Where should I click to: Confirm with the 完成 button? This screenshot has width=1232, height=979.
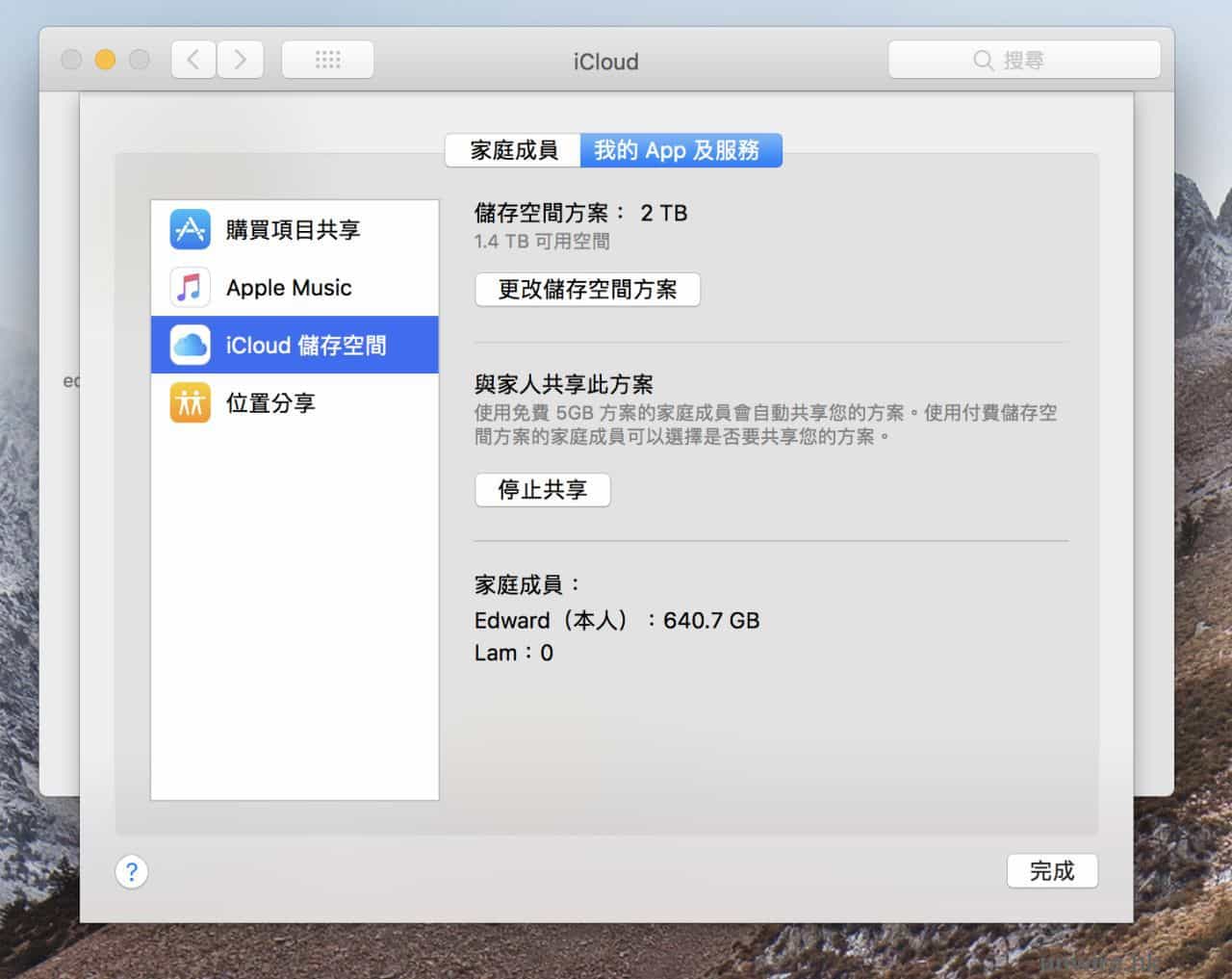[x=1051, y=871]
